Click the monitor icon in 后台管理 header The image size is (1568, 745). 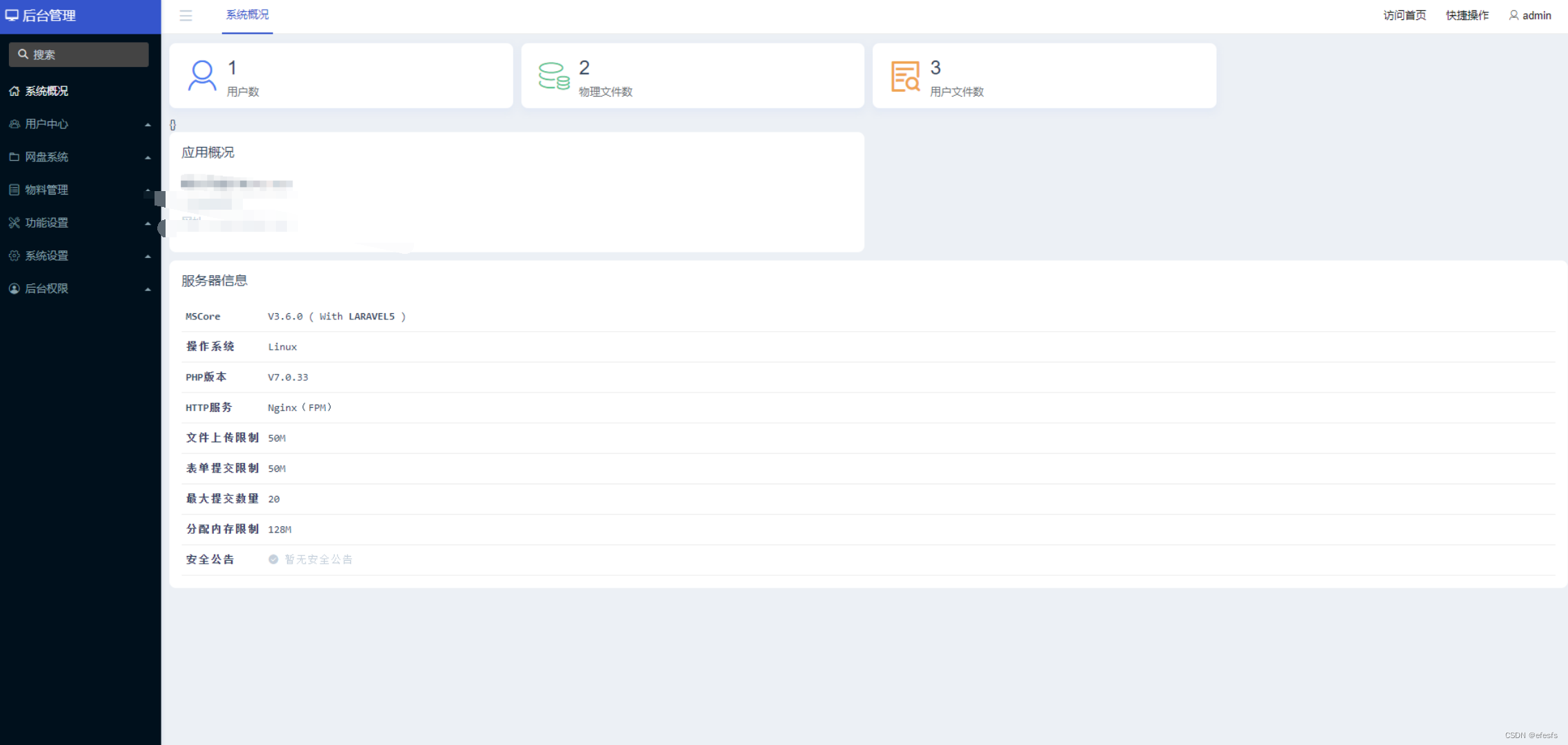coord(12,15)
